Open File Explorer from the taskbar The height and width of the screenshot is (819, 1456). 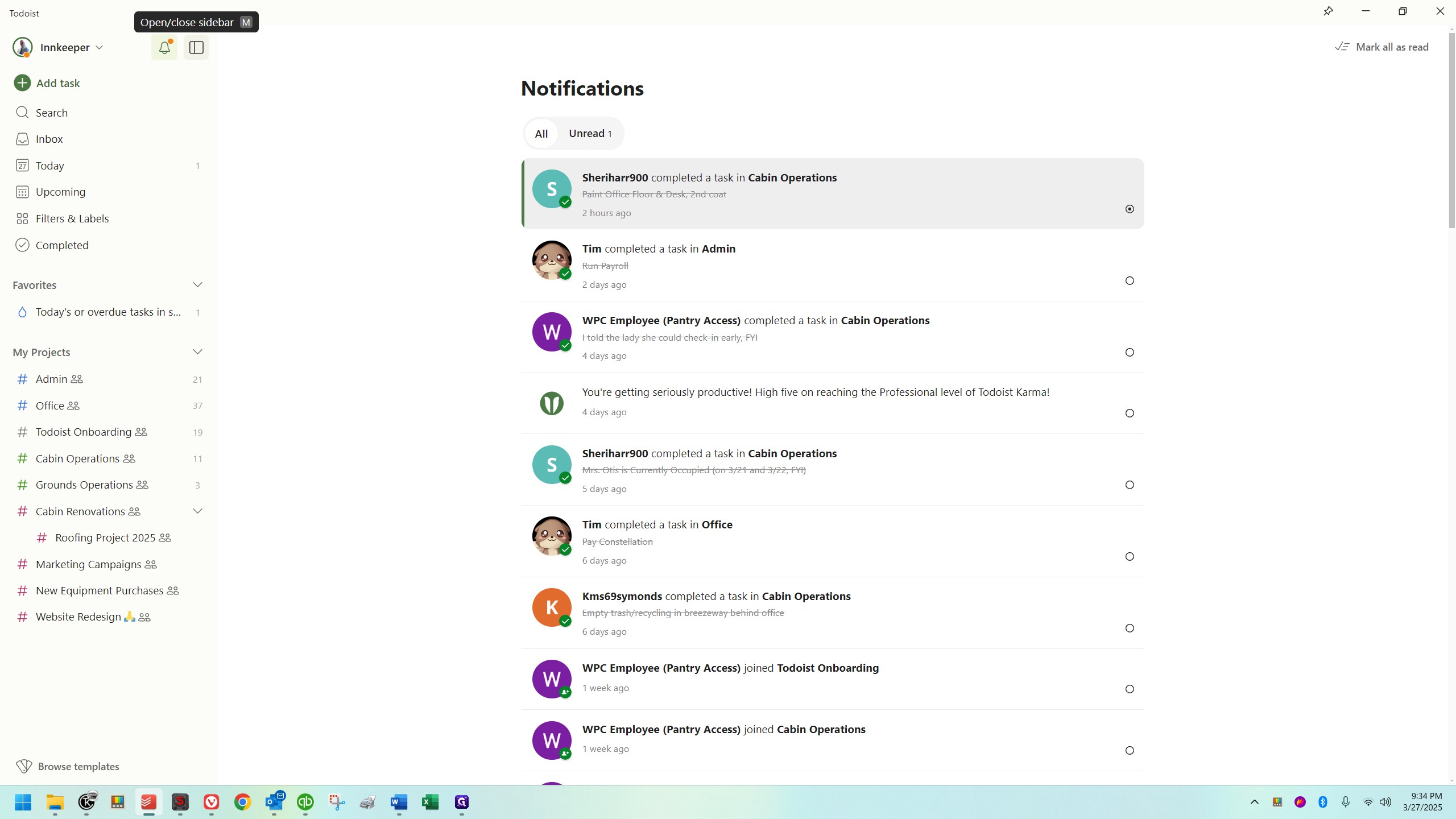click(x=55, y=802)
